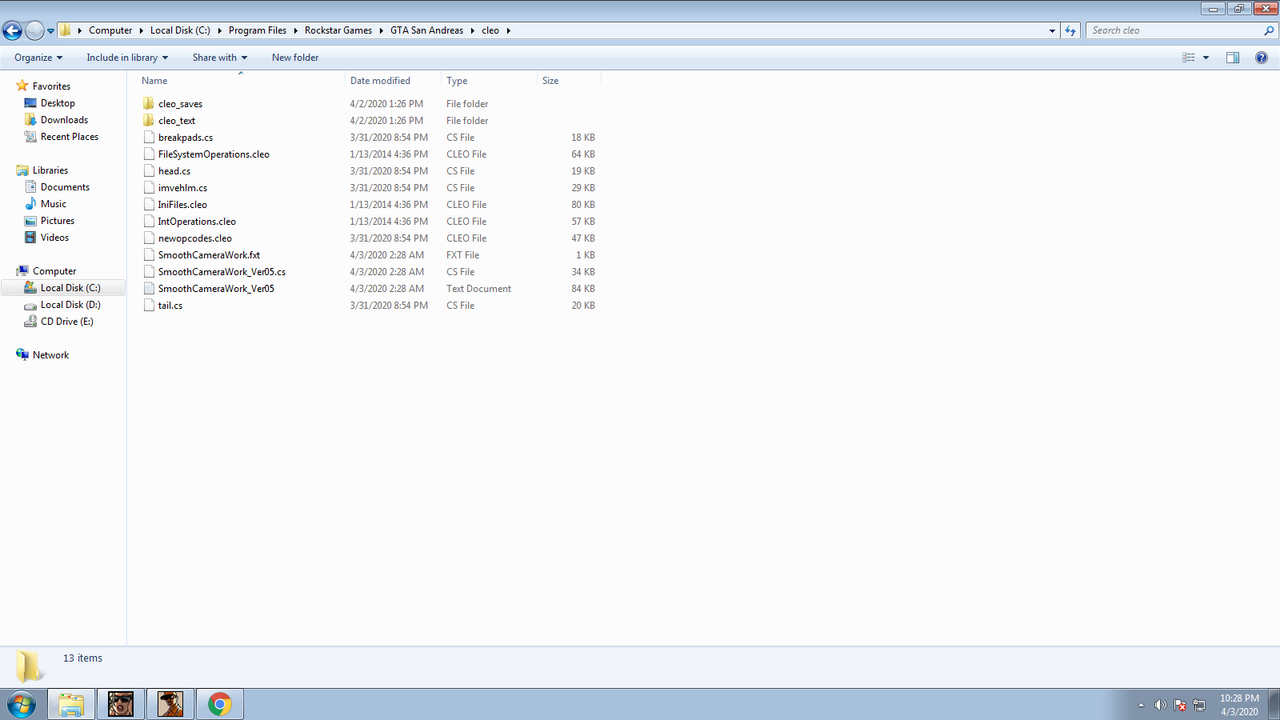
Task: Select the IntOperations.cleo file icon
Action: coord(149,222)
